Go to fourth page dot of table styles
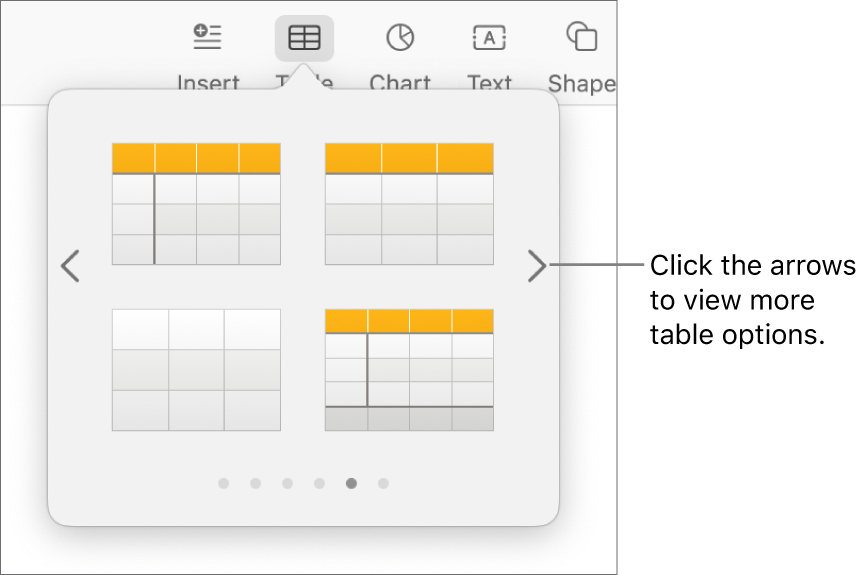The height and width of the screenshot is (575, 865). pyautogui.click(x=319, y=484)
